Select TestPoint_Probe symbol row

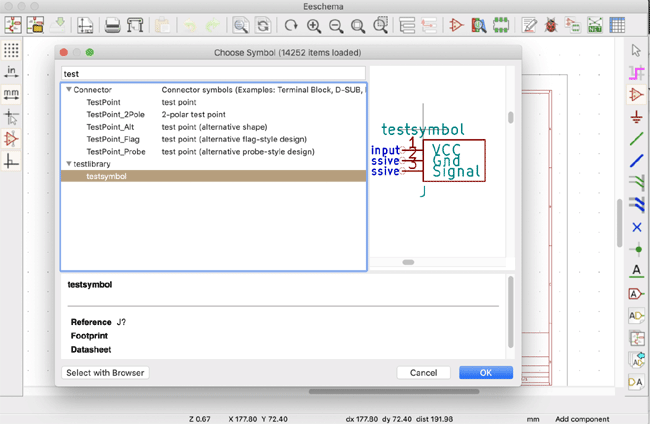(213, 152)
